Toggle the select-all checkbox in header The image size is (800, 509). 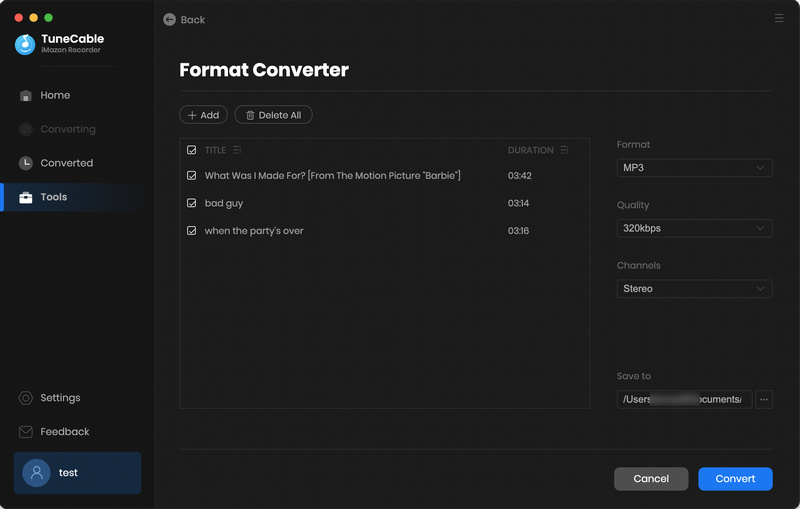(x=191, y=150)
